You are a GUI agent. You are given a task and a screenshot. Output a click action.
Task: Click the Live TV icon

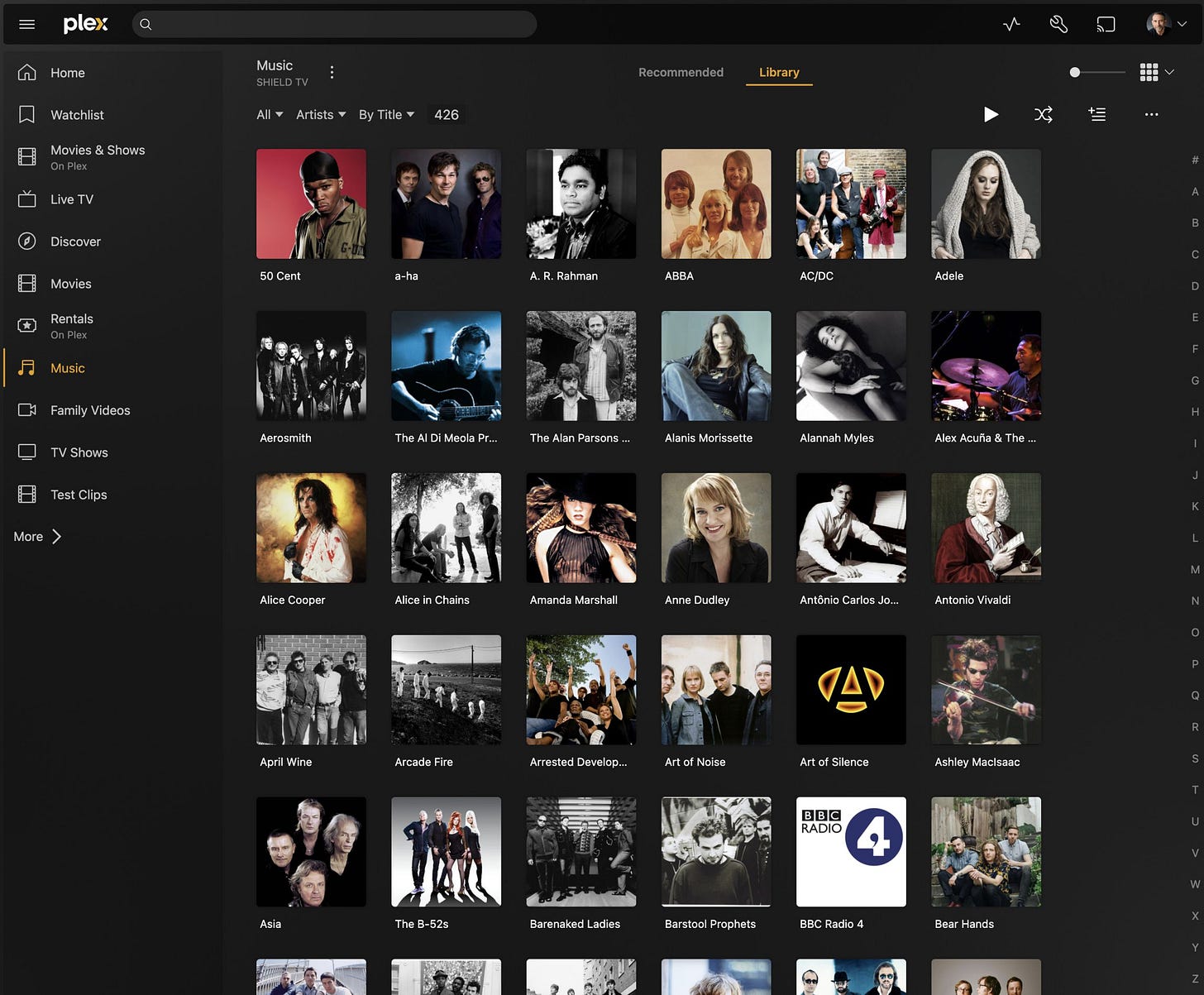(27, 199)
